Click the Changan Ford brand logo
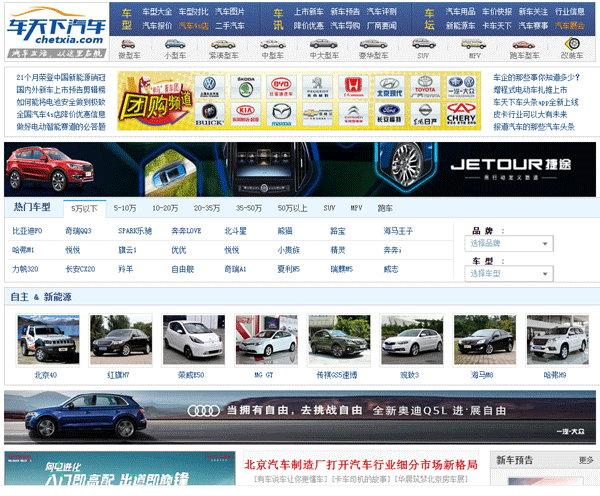 pos(389,114)
